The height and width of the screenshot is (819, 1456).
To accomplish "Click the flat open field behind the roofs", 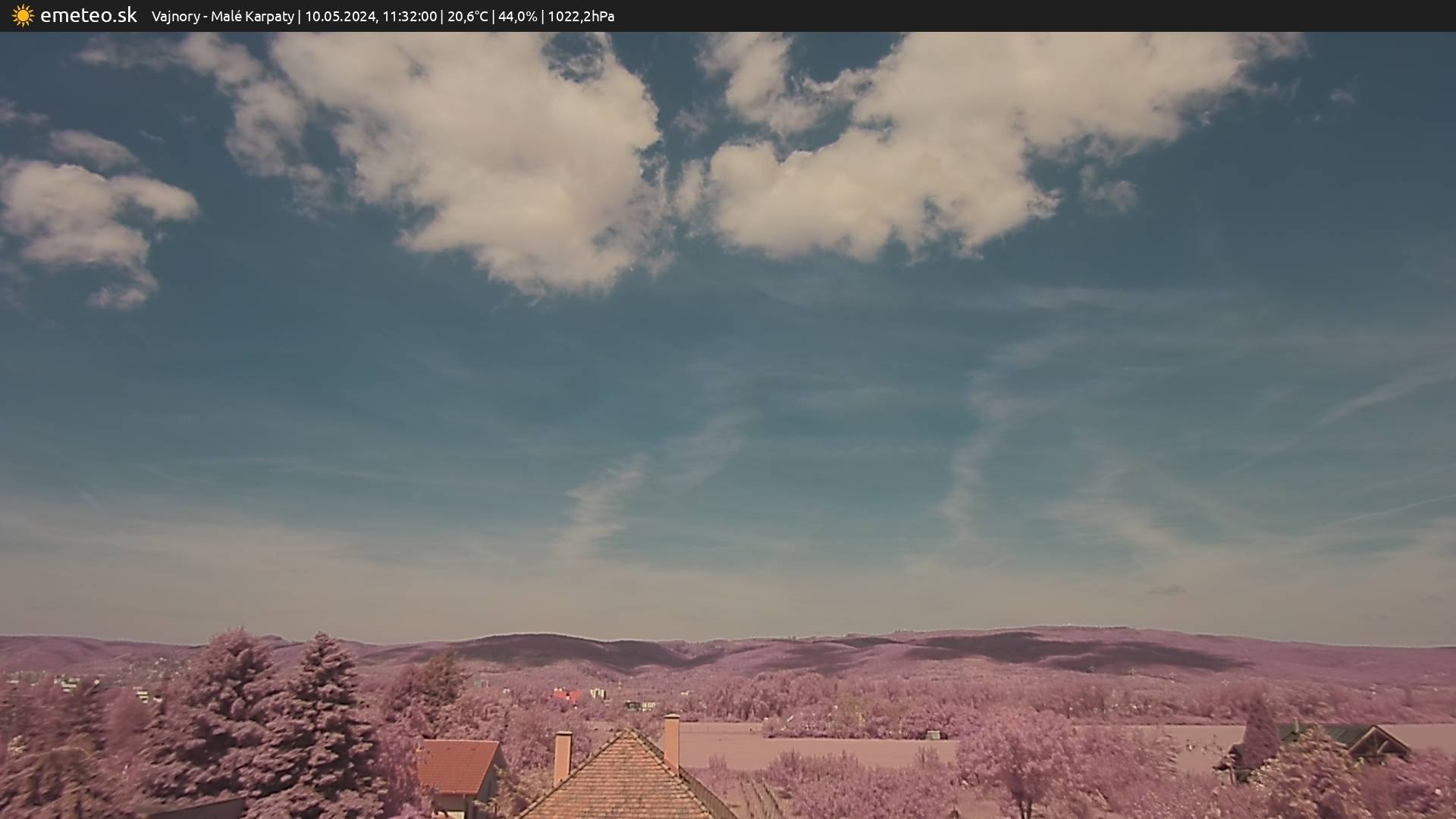I will (834, 747).
